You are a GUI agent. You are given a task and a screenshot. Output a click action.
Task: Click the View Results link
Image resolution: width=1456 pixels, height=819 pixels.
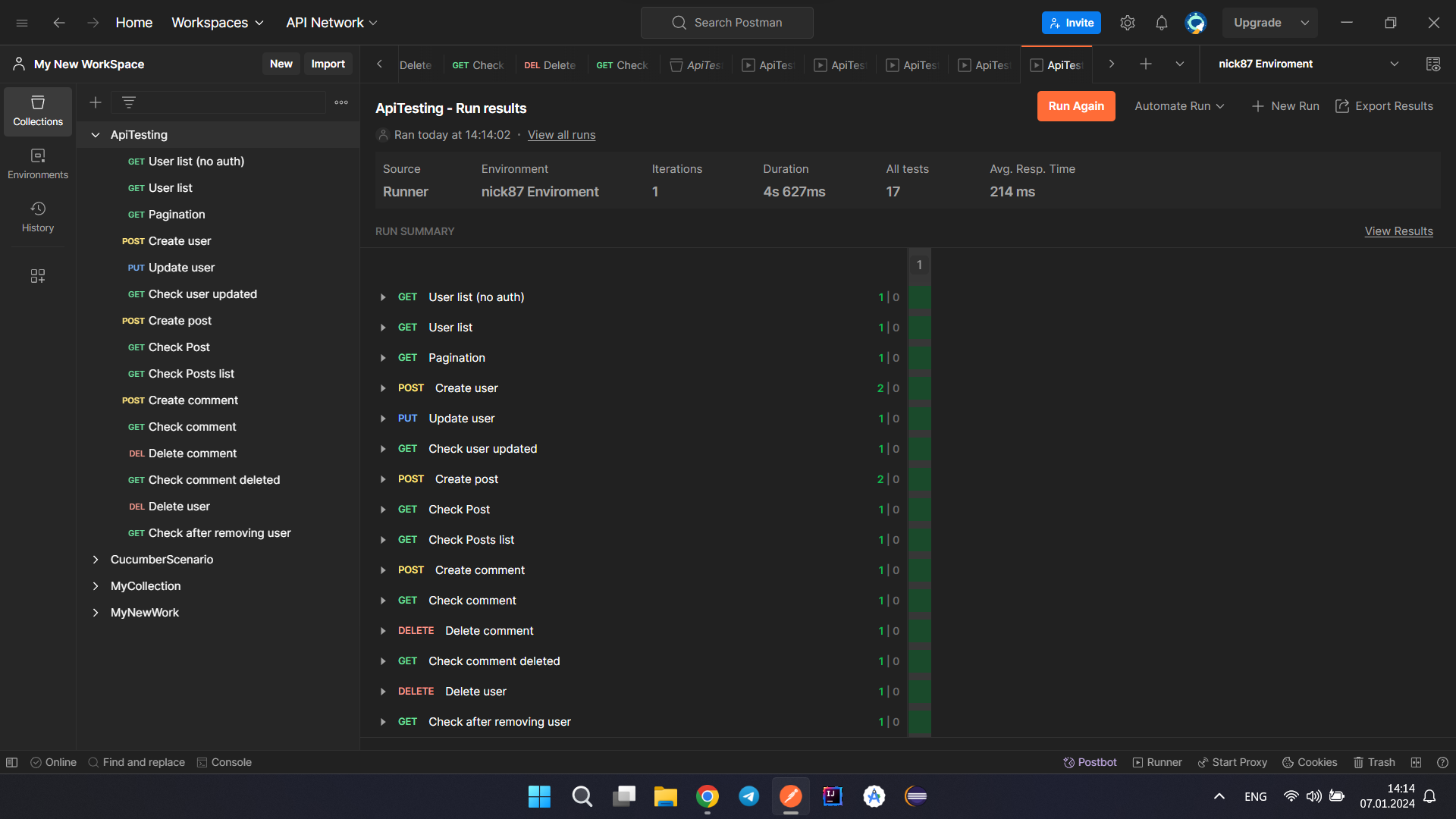pyautogui.click(x=1399, y=231)
